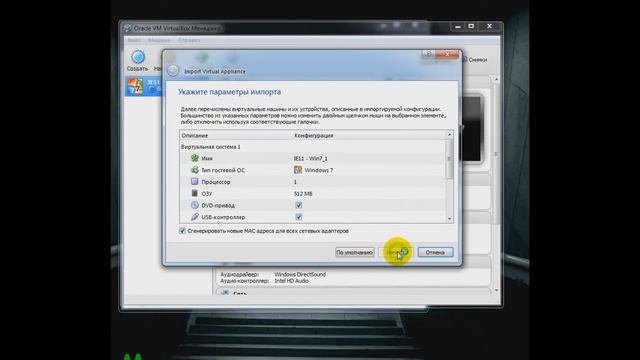Click the Тип гостевой ОС row icon
Viewport: 640px width, 360px height.
point(195,170)
